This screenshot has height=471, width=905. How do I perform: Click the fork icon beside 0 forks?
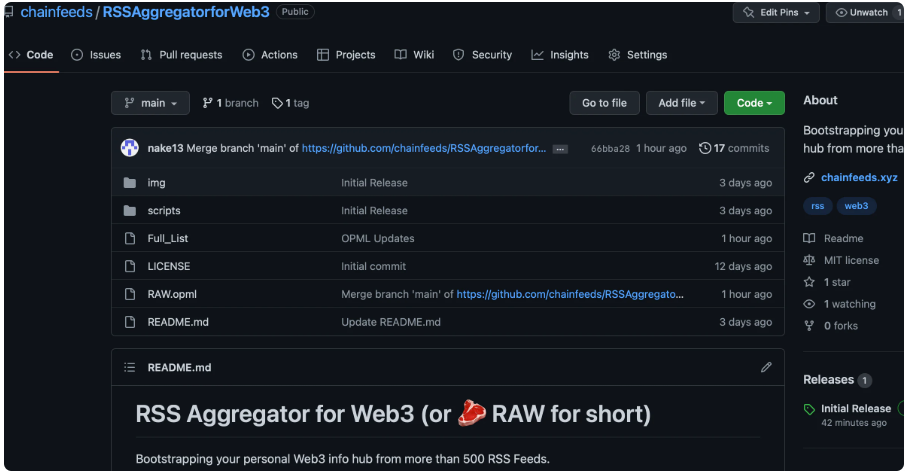809,326
